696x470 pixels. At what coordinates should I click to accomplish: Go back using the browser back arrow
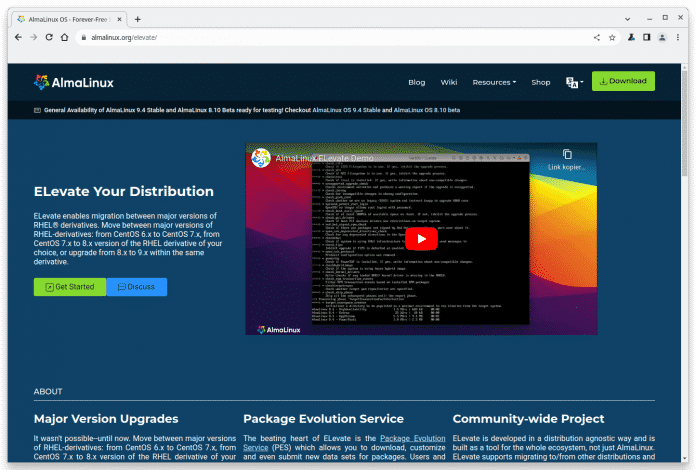click(x=18, y=37)
